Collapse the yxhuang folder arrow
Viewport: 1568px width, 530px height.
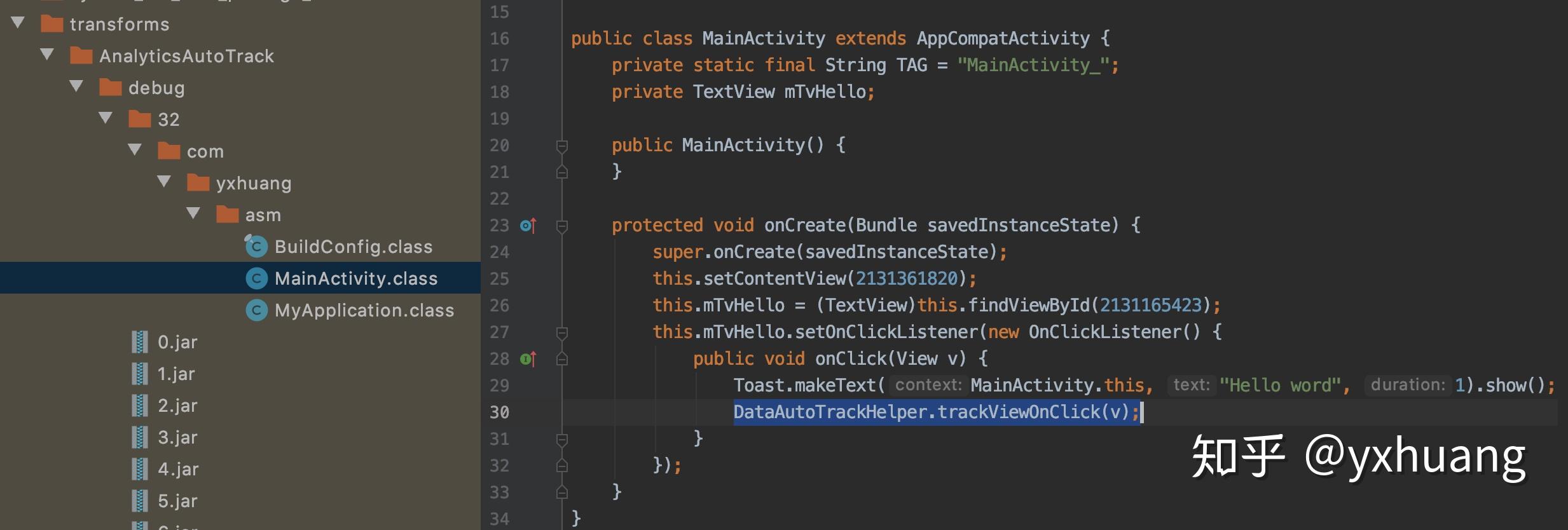tap(164, 182)
